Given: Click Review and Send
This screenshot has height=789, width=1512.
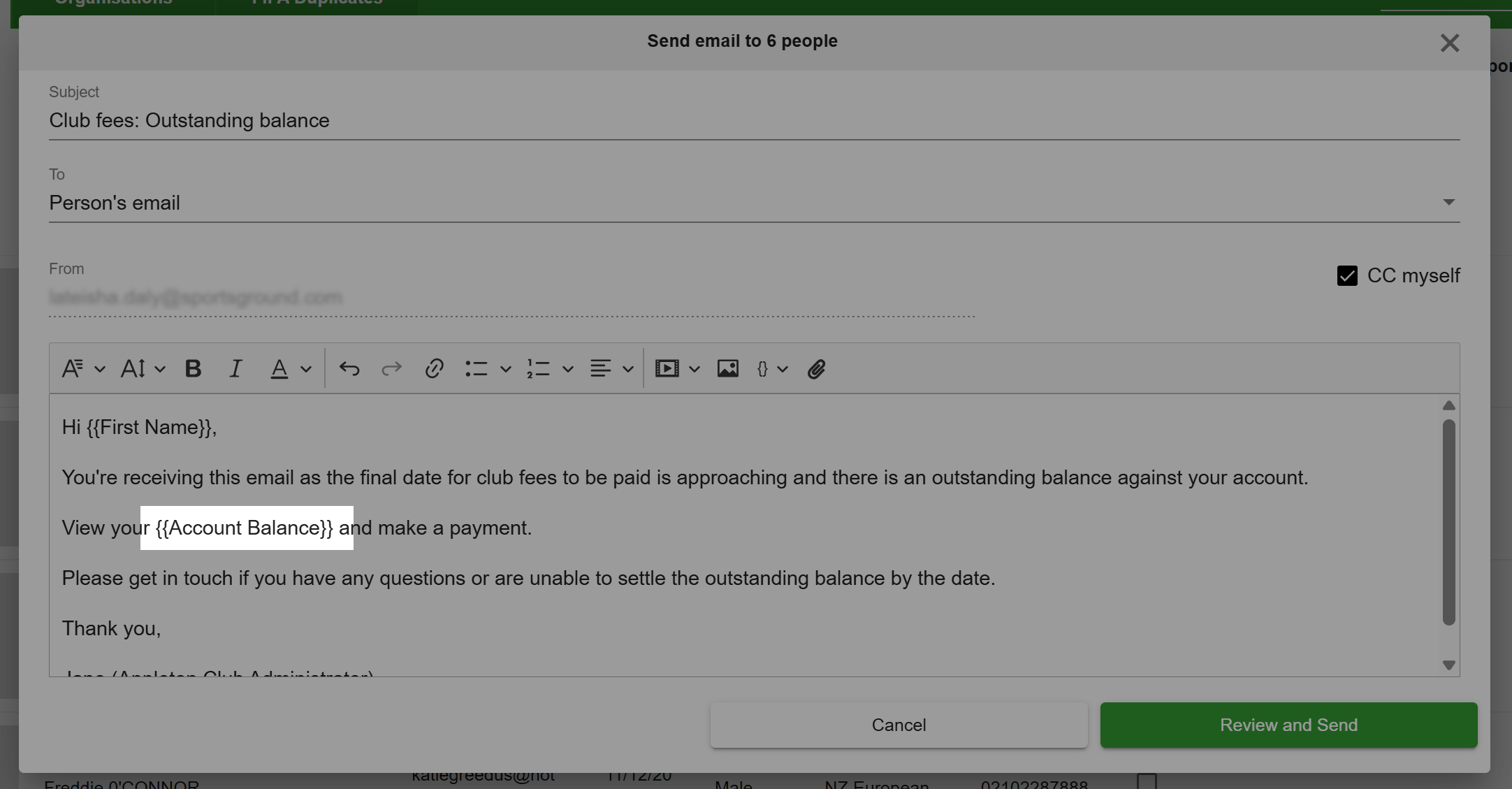Looking at the screenshot, I should pos(1288,725).
